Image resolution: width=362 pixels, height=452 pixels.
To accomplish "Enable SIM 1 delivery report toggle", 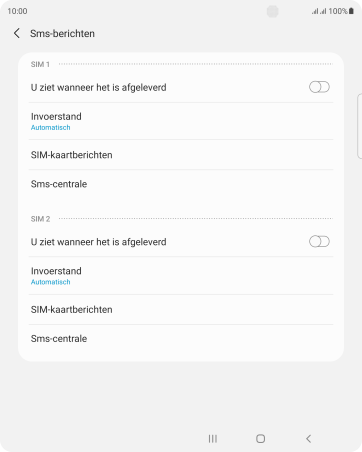I will pos(319,87).
